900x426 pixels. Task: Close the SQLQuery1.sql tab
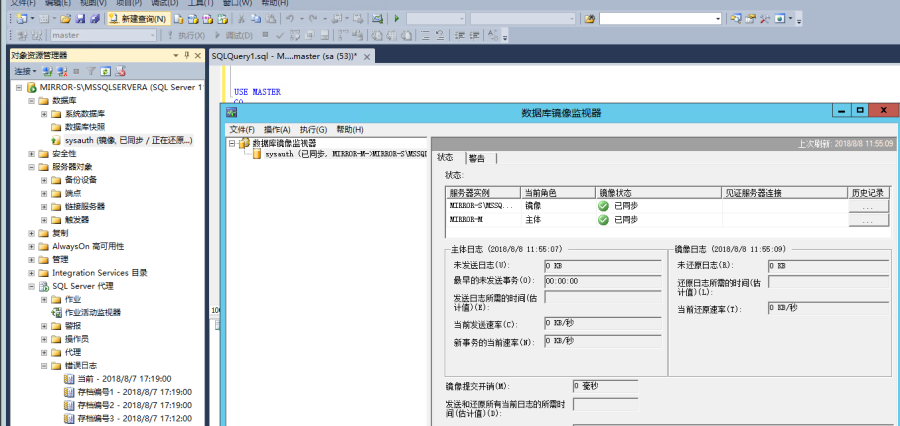tap(366, 56)
